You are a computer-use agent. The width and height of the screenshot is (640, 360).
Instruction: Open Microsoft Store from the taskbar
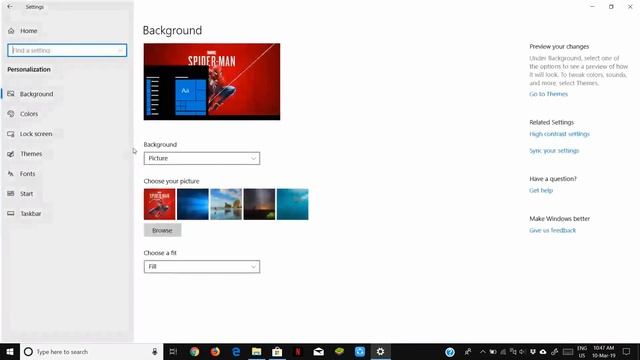[x=277, y=352]
